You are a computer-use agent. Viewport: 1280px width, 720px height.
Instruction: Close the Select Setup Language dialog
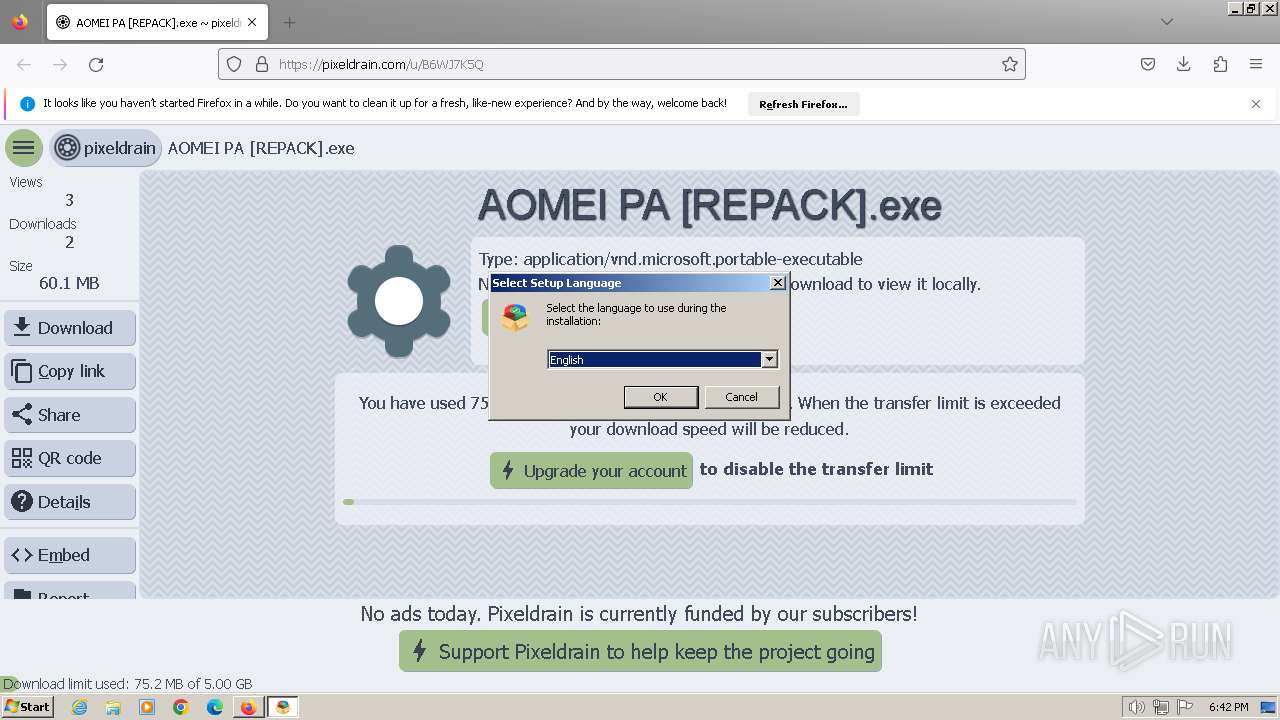(x=777, y=283)
